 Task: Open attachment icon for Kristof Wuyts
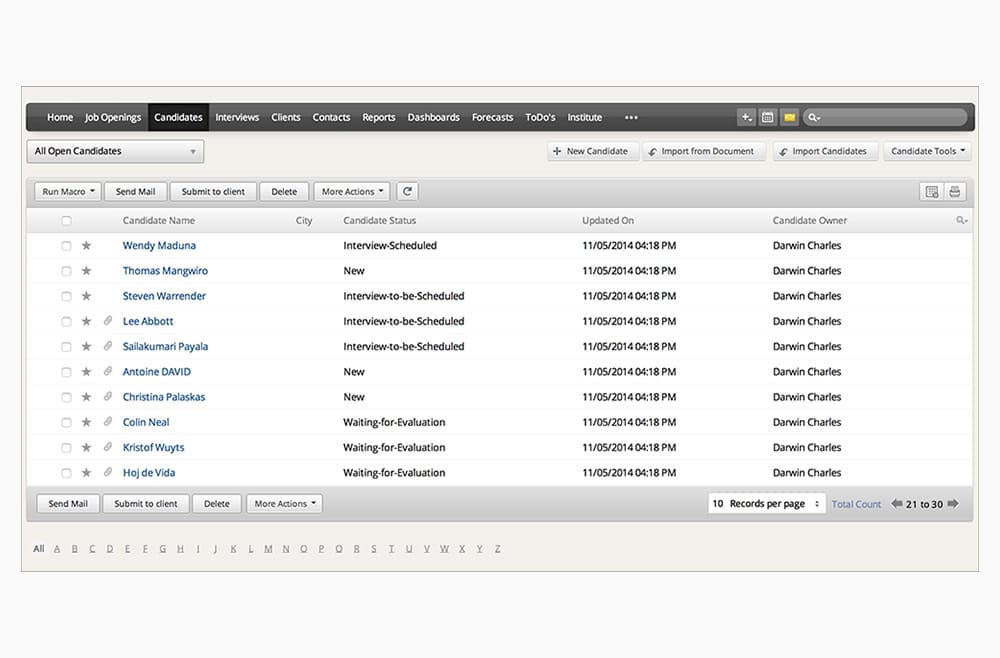point(108,447)
